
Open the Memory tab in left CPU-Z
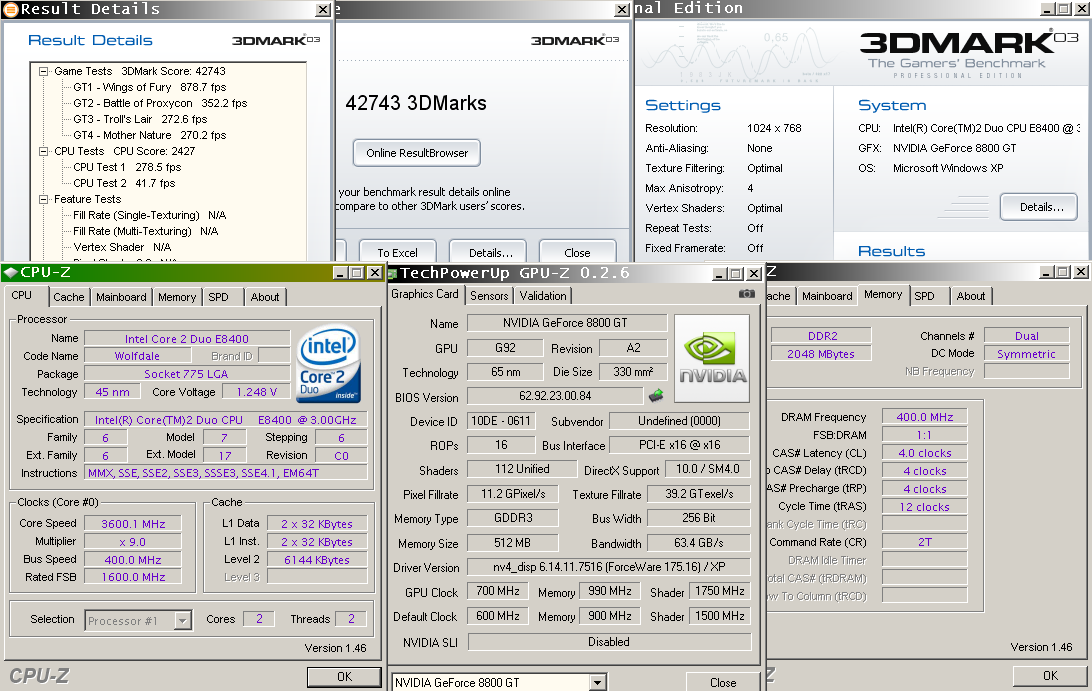177,297
